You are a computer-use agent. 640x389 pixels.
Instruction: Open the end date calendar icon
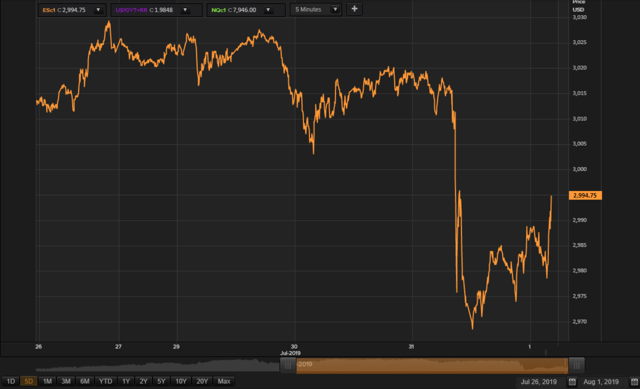tap(634, 382)
